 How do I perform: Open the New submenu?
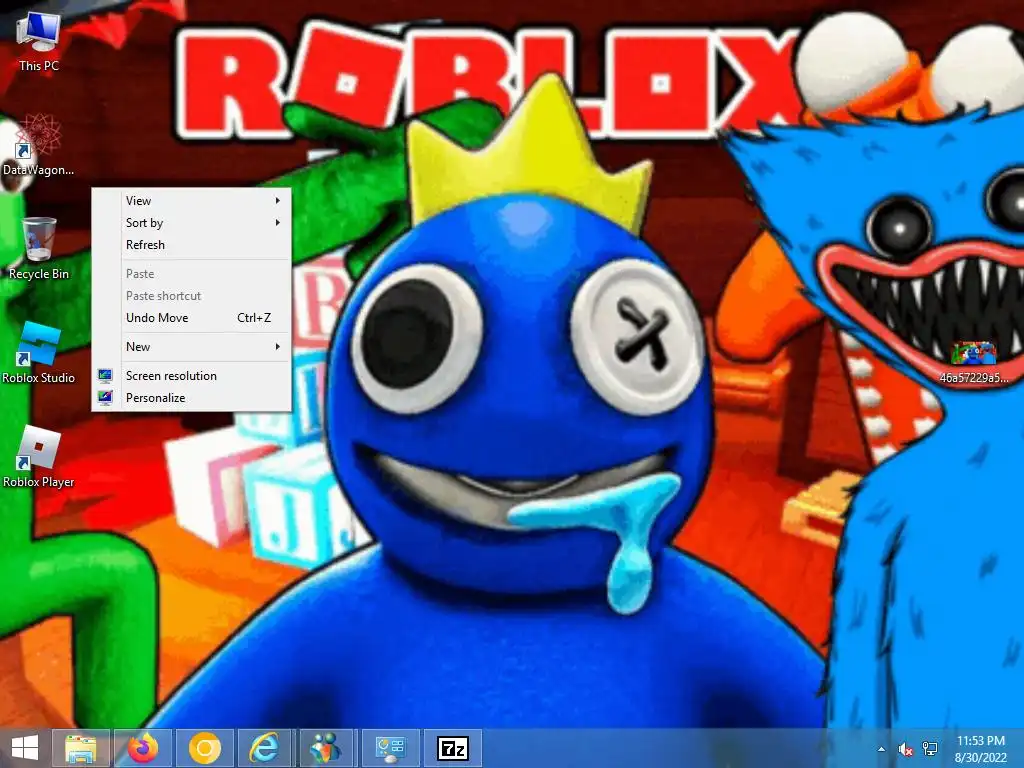point(191,347)
